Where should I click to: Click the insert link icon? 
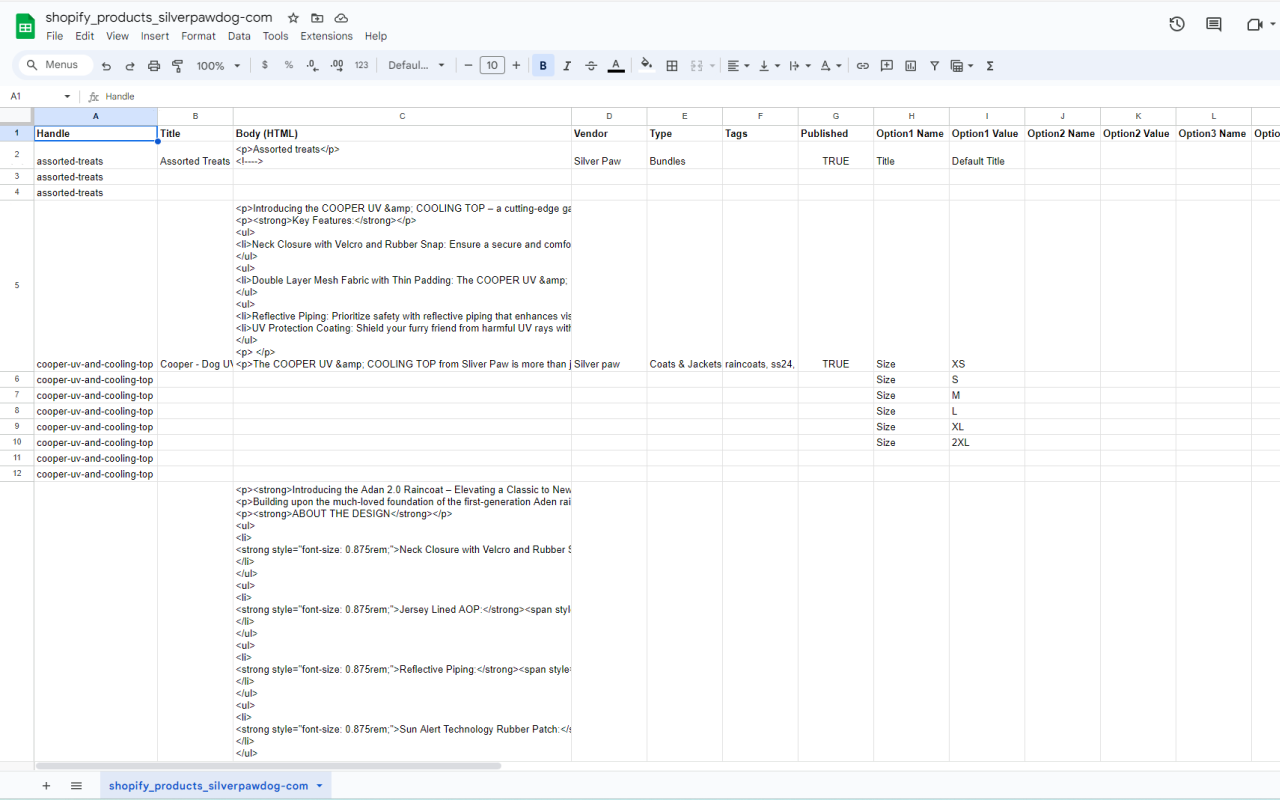click(x=862, y=66)
